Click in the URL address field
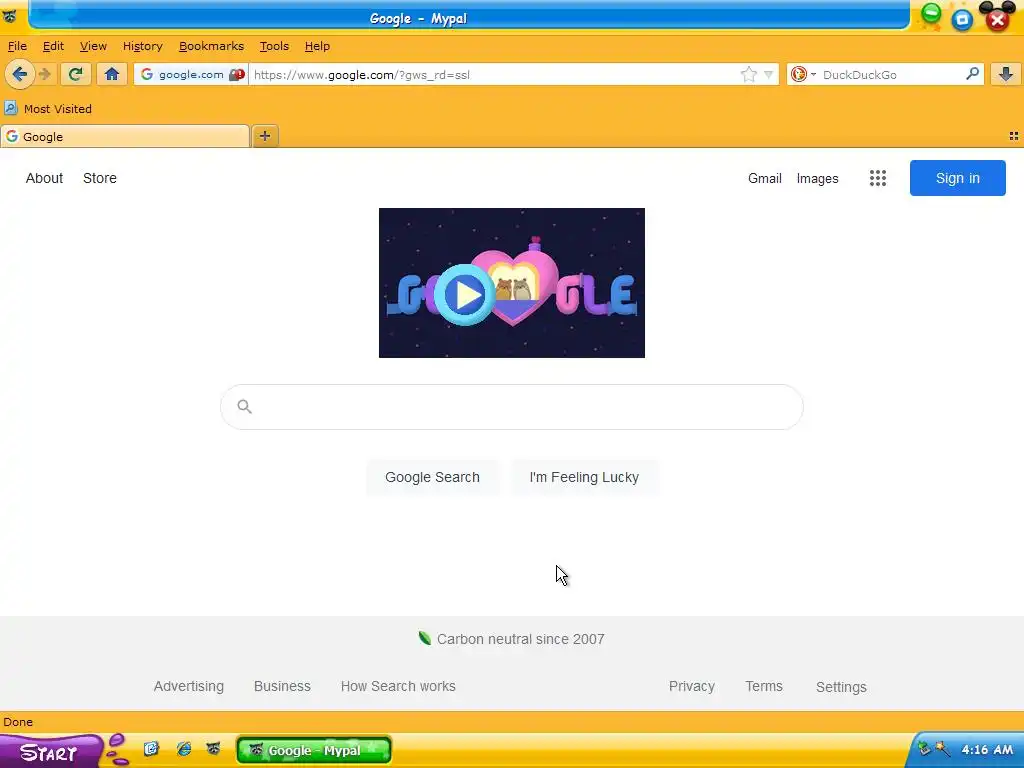Image resolution: width=1024 pixels, height=768 pixels. 494,74
